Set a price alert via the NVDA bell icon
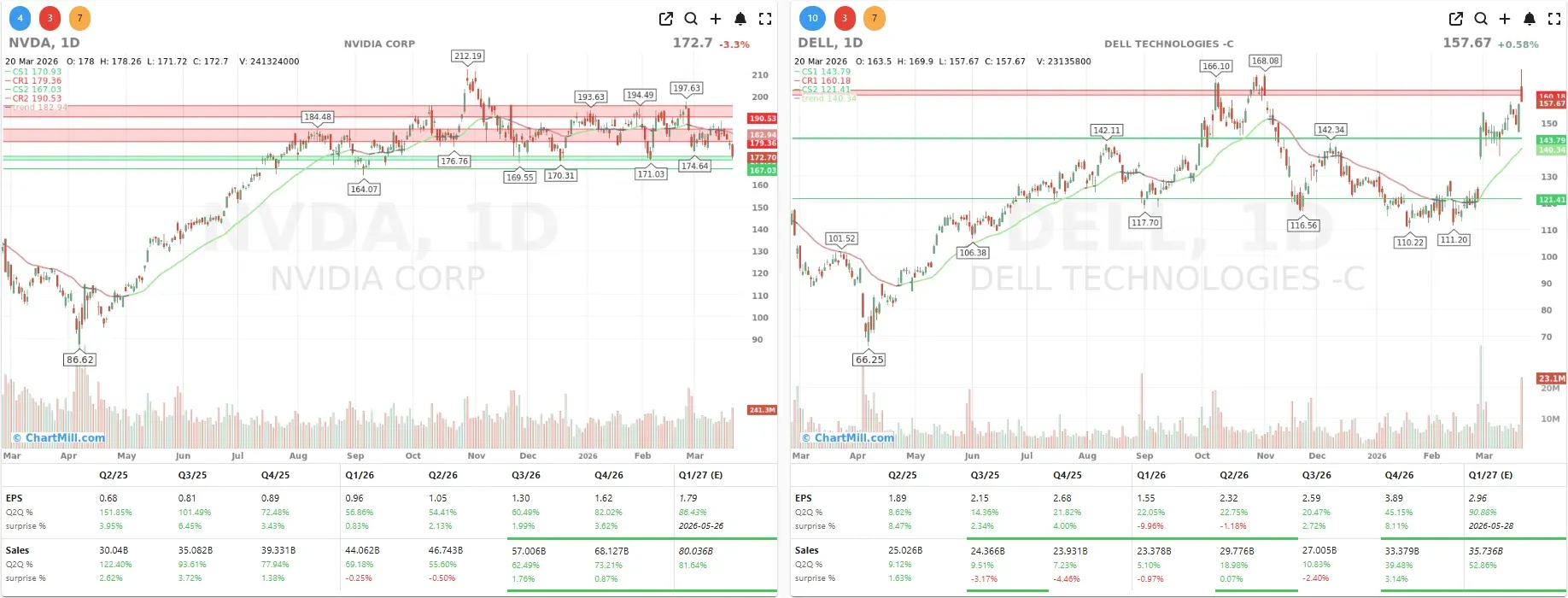The width and height of the screenshot is (1568, 598). [x=740, y=18]
